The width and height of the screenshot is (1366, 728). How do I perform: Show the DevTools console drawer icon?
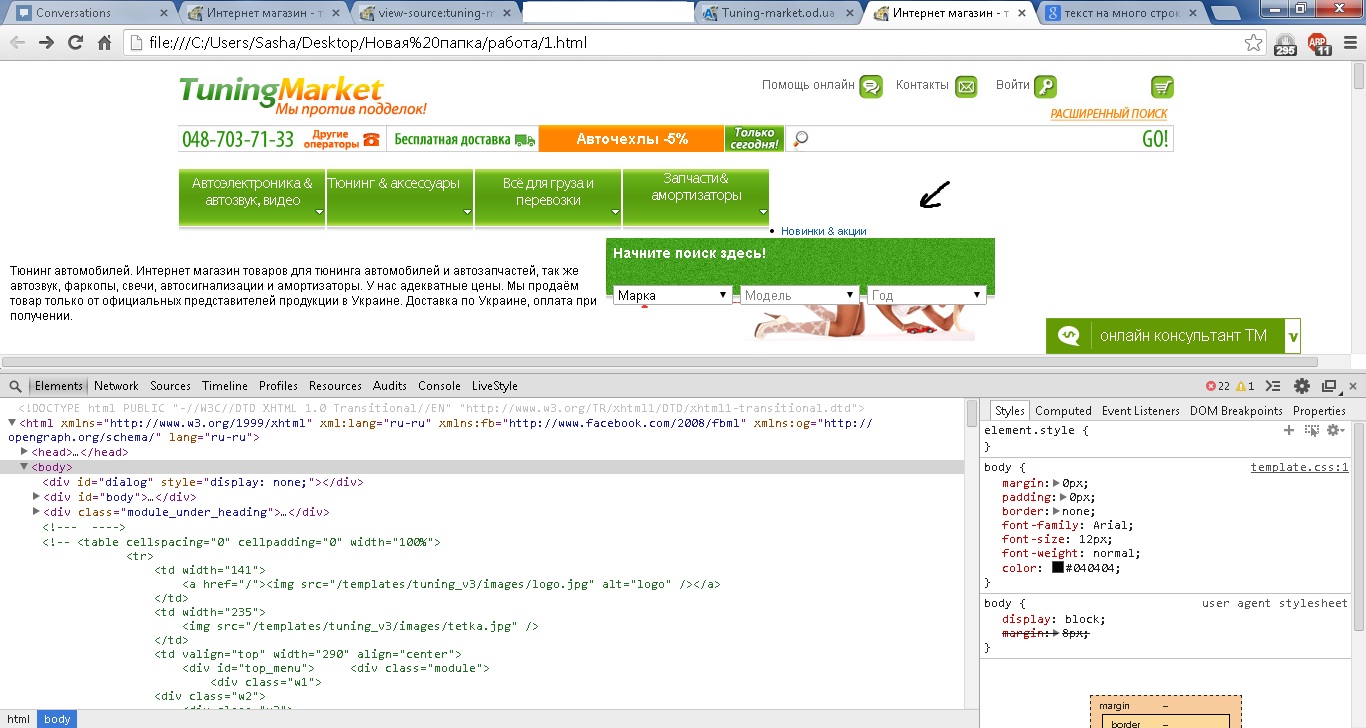tap(1273, 386)
